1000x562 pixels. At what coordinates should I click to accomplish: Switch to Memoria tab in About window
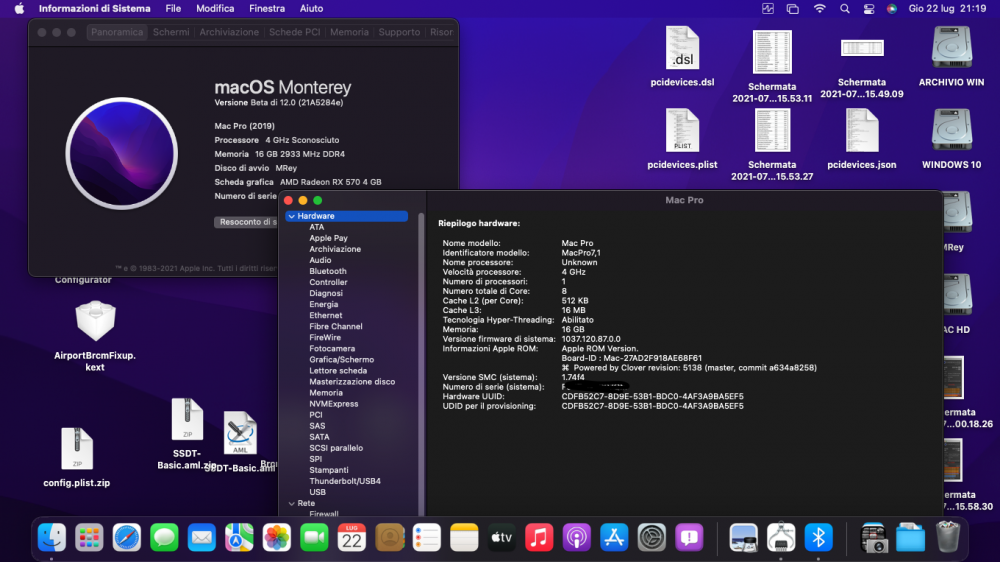pos(349,32)
